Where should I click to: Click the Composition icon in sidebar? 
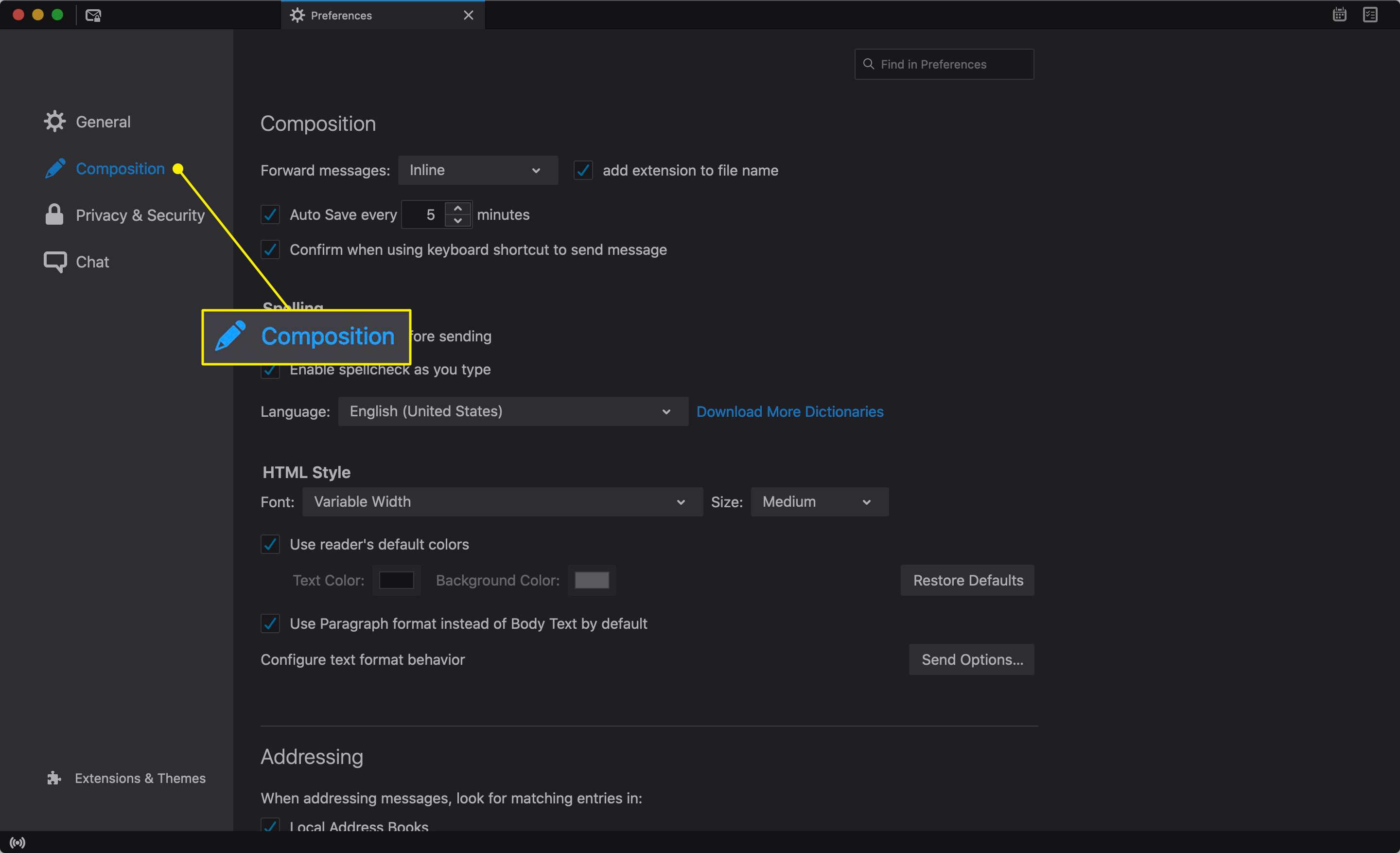[x=55, y=168]
